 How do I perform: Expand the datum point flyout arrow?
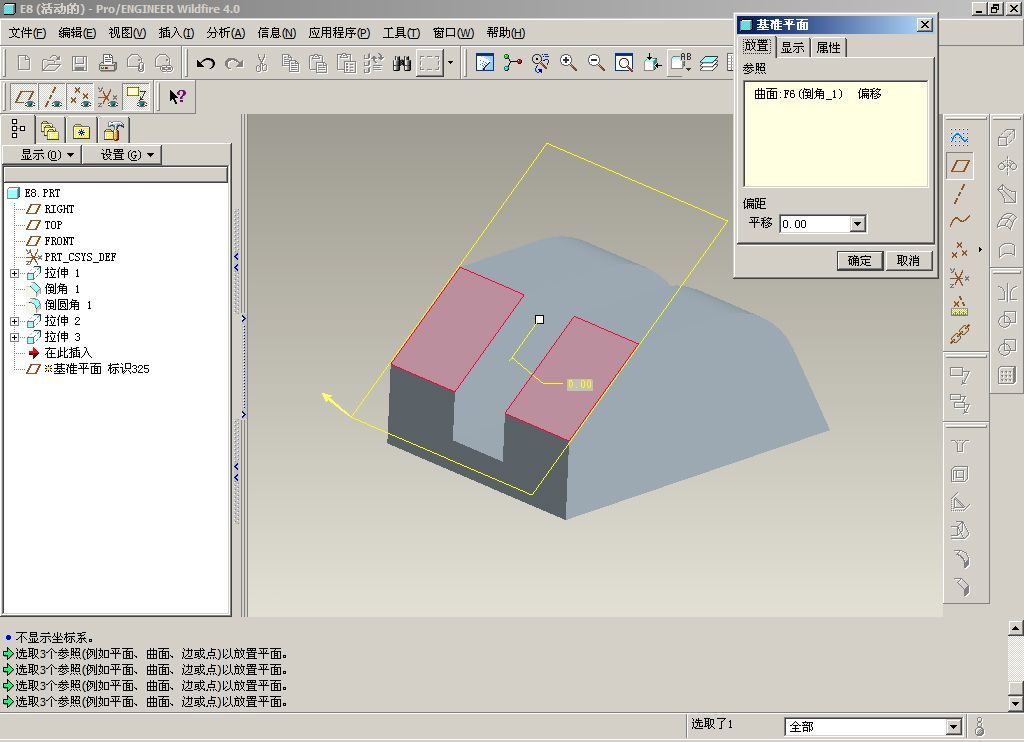click(980, 250)
